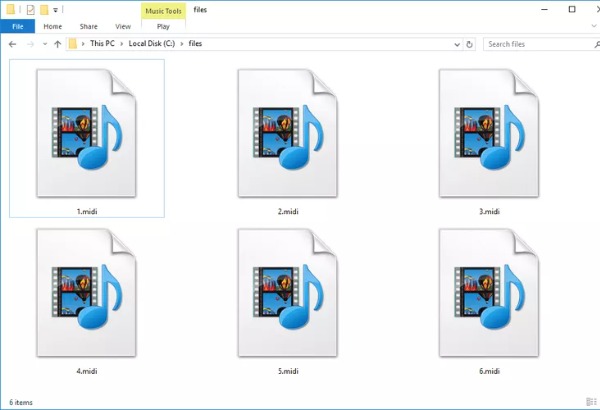The height and width of the screenshot is (410, 600).
Task: Select the 4.midi file icon
Action: pos(86,293)
